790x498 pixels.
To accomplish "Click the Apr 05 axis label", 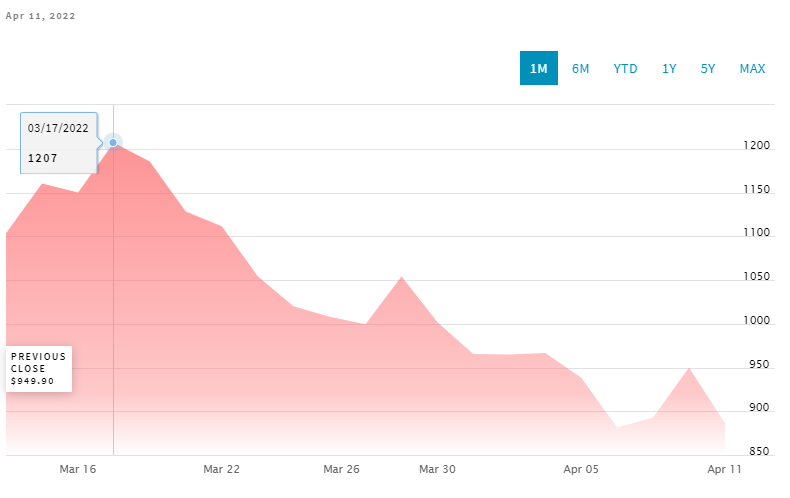I will tap(581, 469).
